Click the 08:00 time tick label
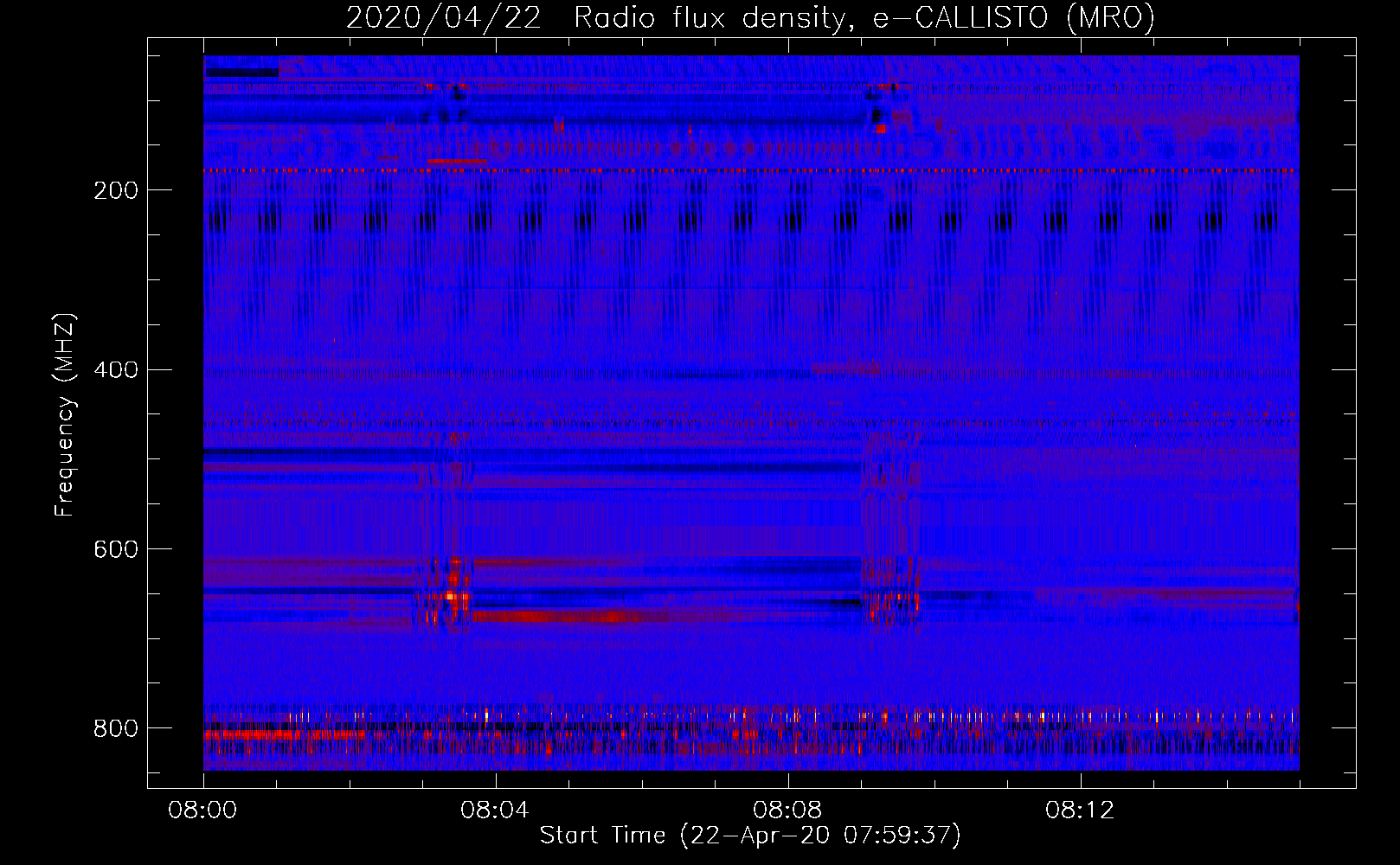 (203, 811)
